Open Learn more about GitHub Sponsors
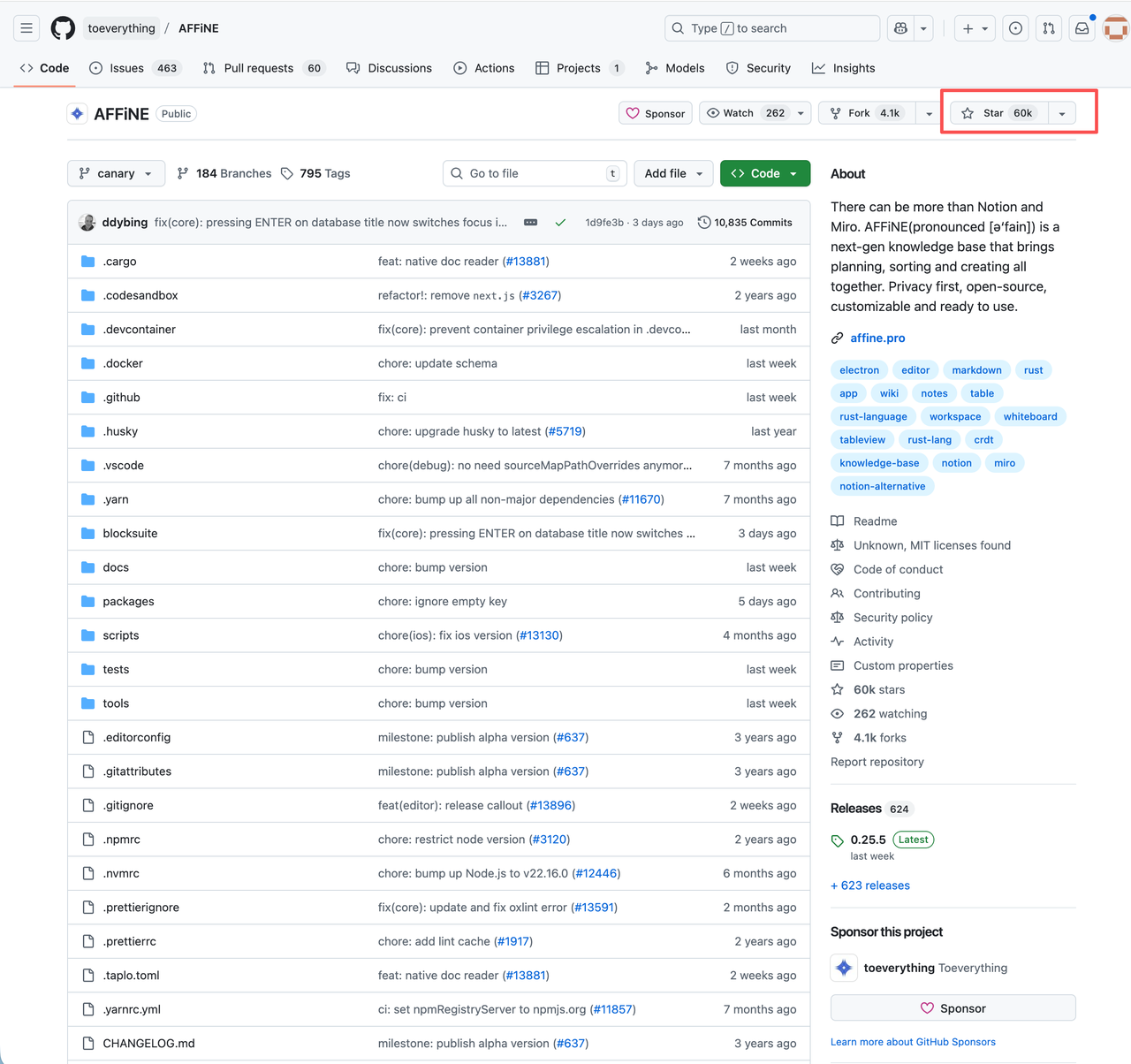1131x1064 pixels. click(x=913, y=1043)
